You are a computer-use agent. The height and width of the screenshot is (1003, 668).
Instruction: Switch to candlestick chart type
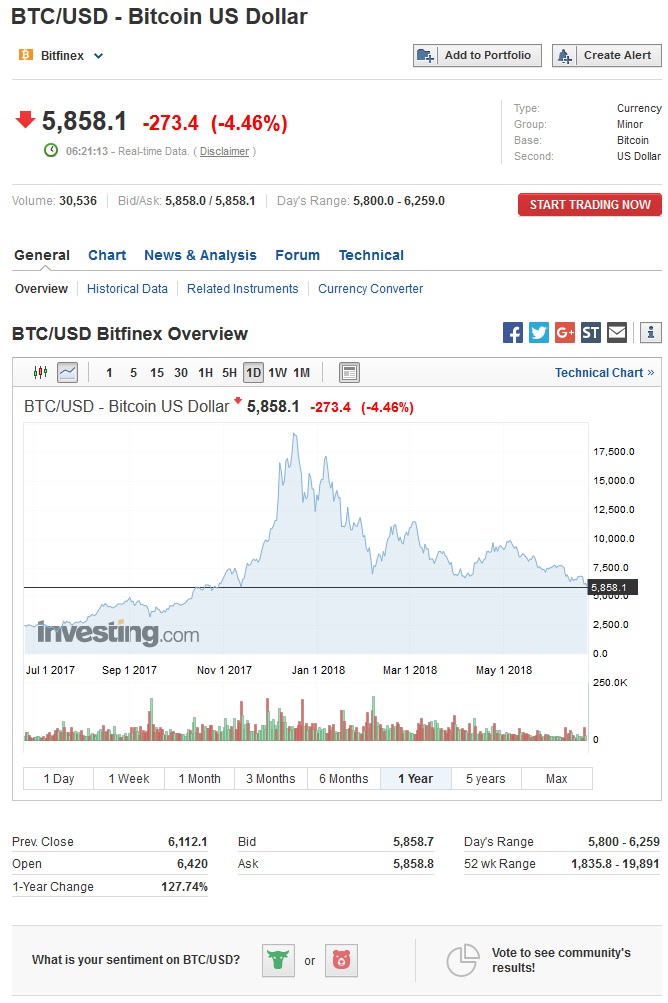[40, 372]
